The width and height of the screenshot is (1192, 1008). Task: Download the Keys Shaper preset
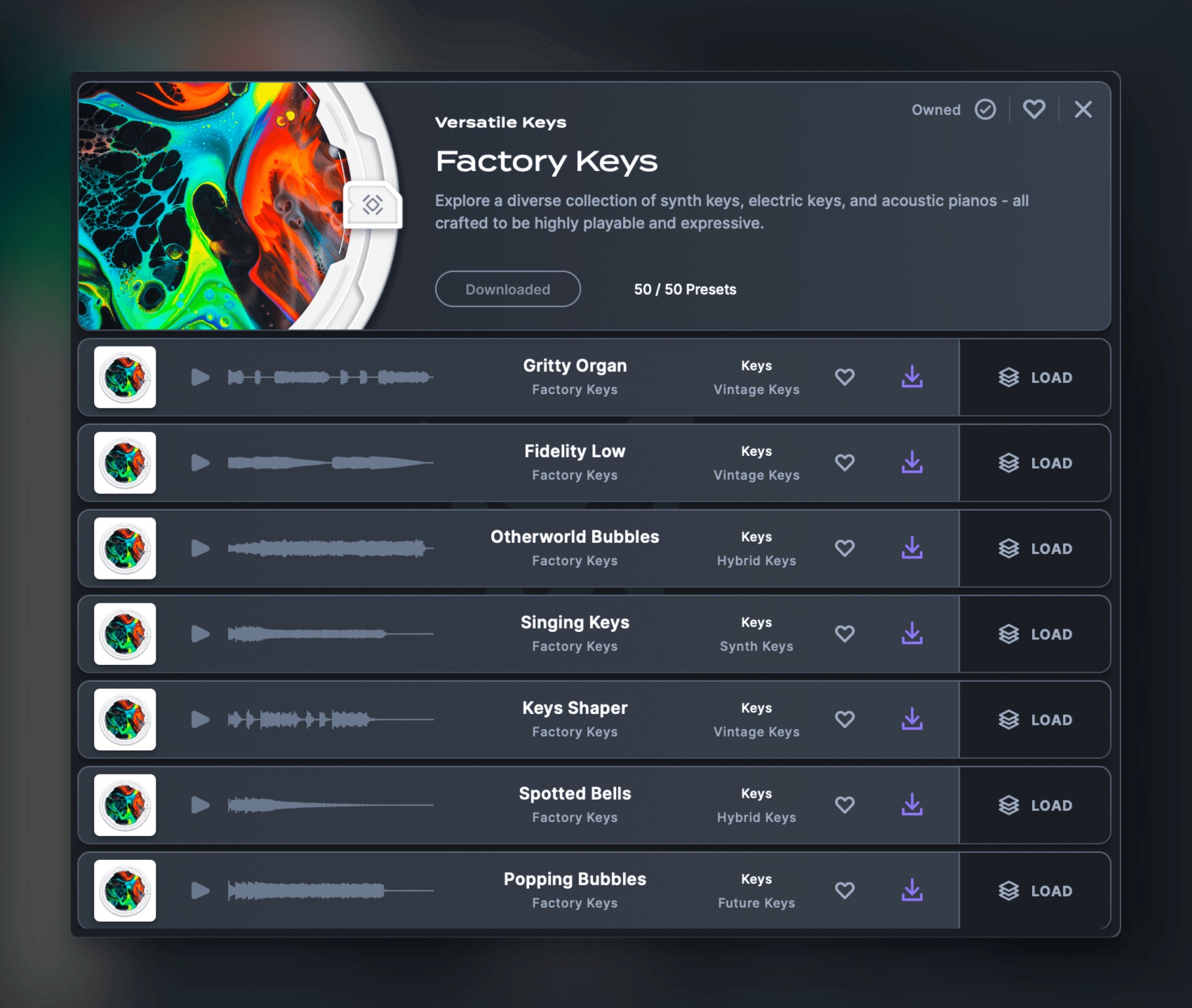point(912,719)
